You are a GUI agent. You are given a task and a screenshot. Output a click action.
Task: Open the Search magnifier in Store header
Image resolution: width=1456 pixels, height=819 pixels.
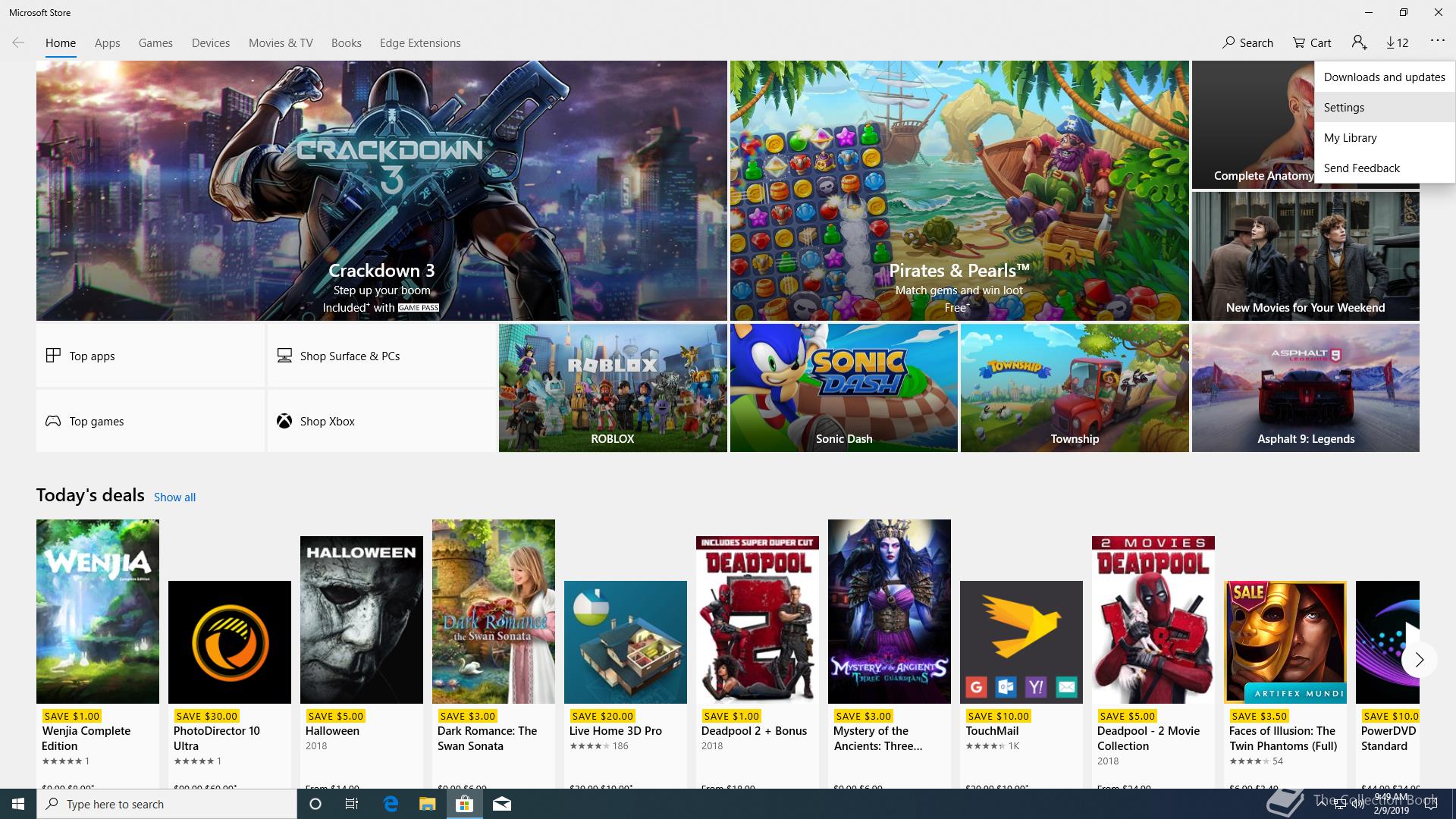pyautogui.click(x=1247, y=43)
